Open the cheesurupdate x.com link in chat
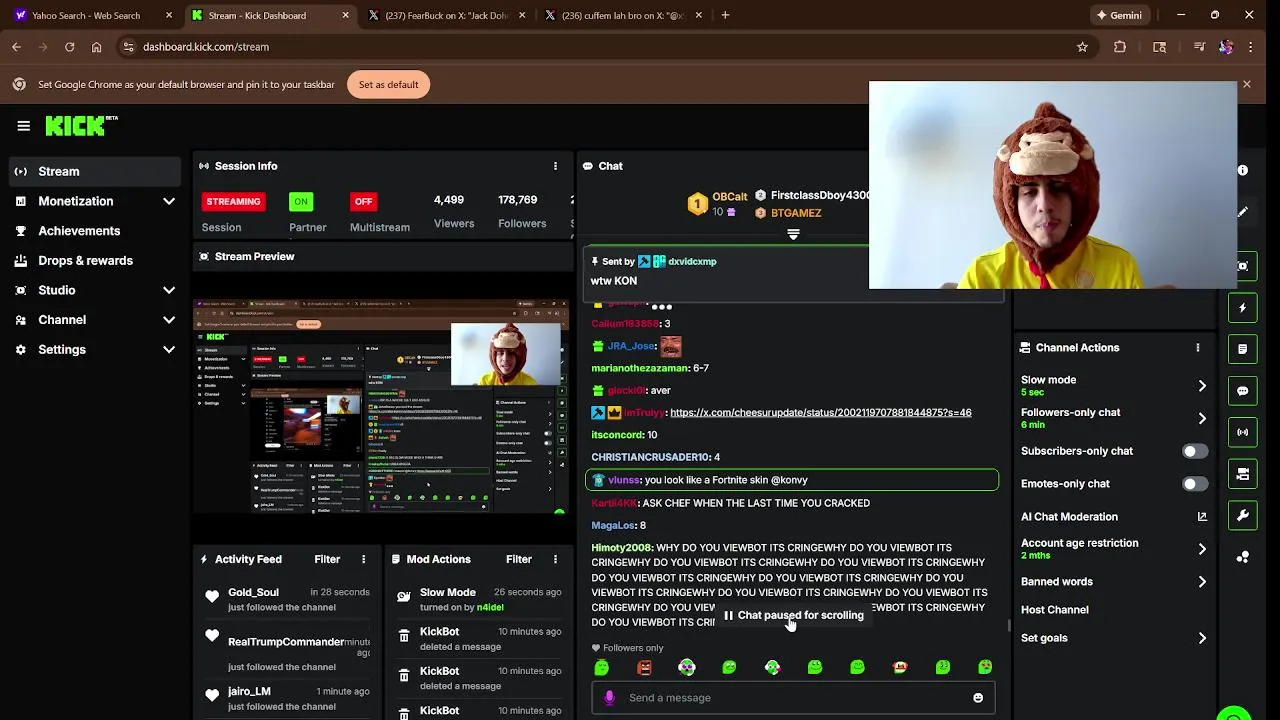Screen dimensions: 1280x720 click(820, 412)
